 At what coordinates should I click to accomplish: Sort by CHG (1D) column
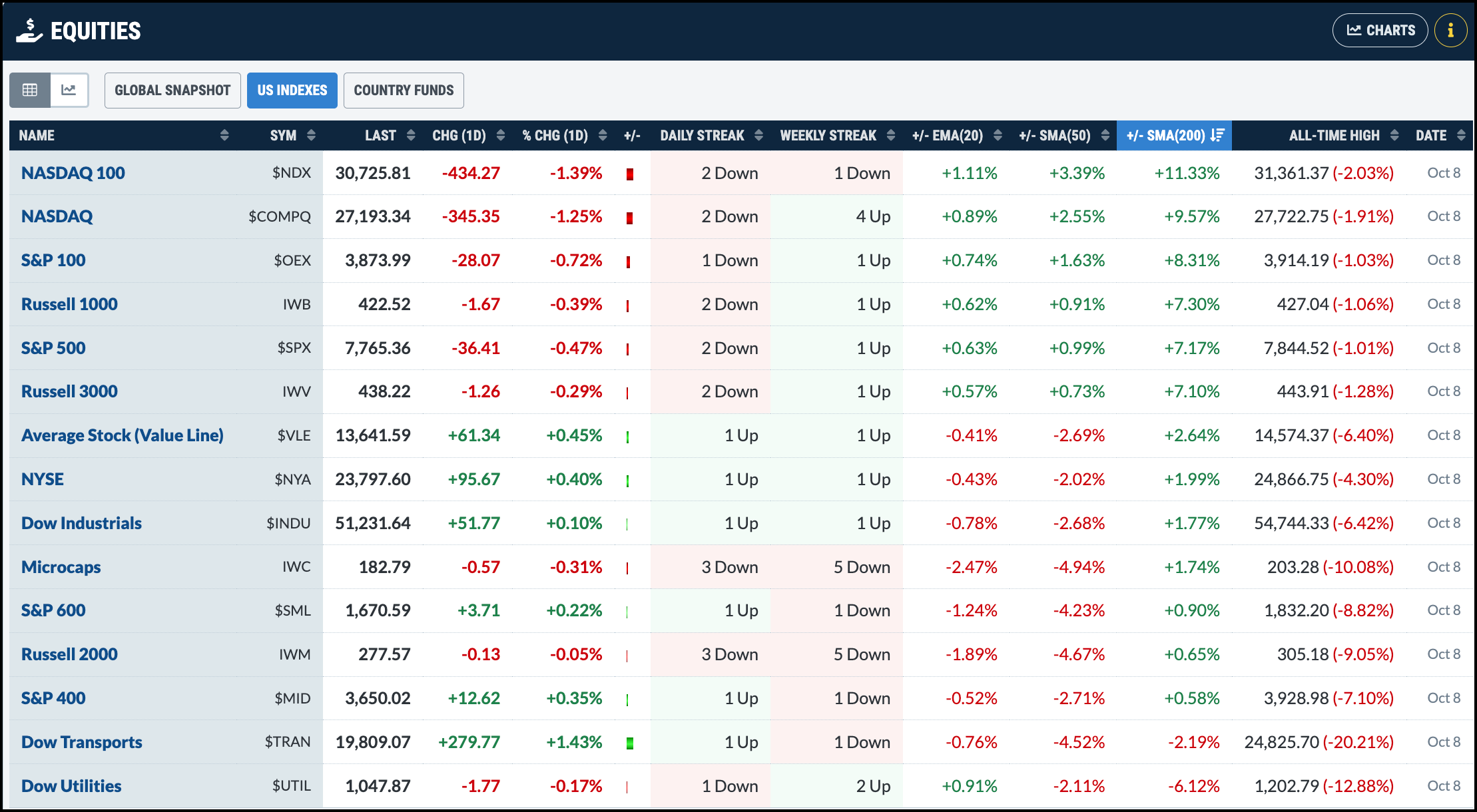point(469,135)
